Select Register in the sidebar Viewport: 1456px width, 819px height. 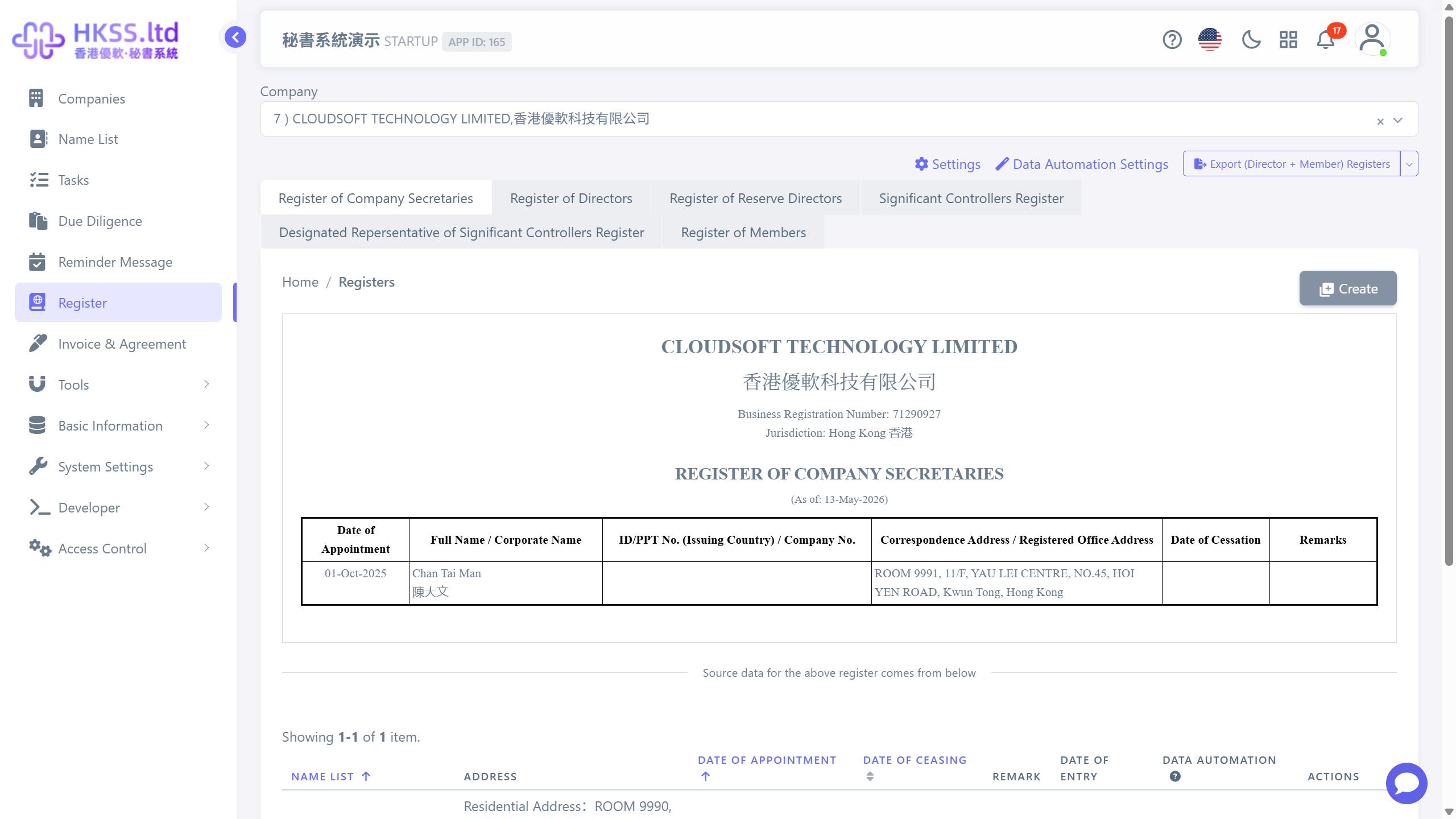(118, 303)
